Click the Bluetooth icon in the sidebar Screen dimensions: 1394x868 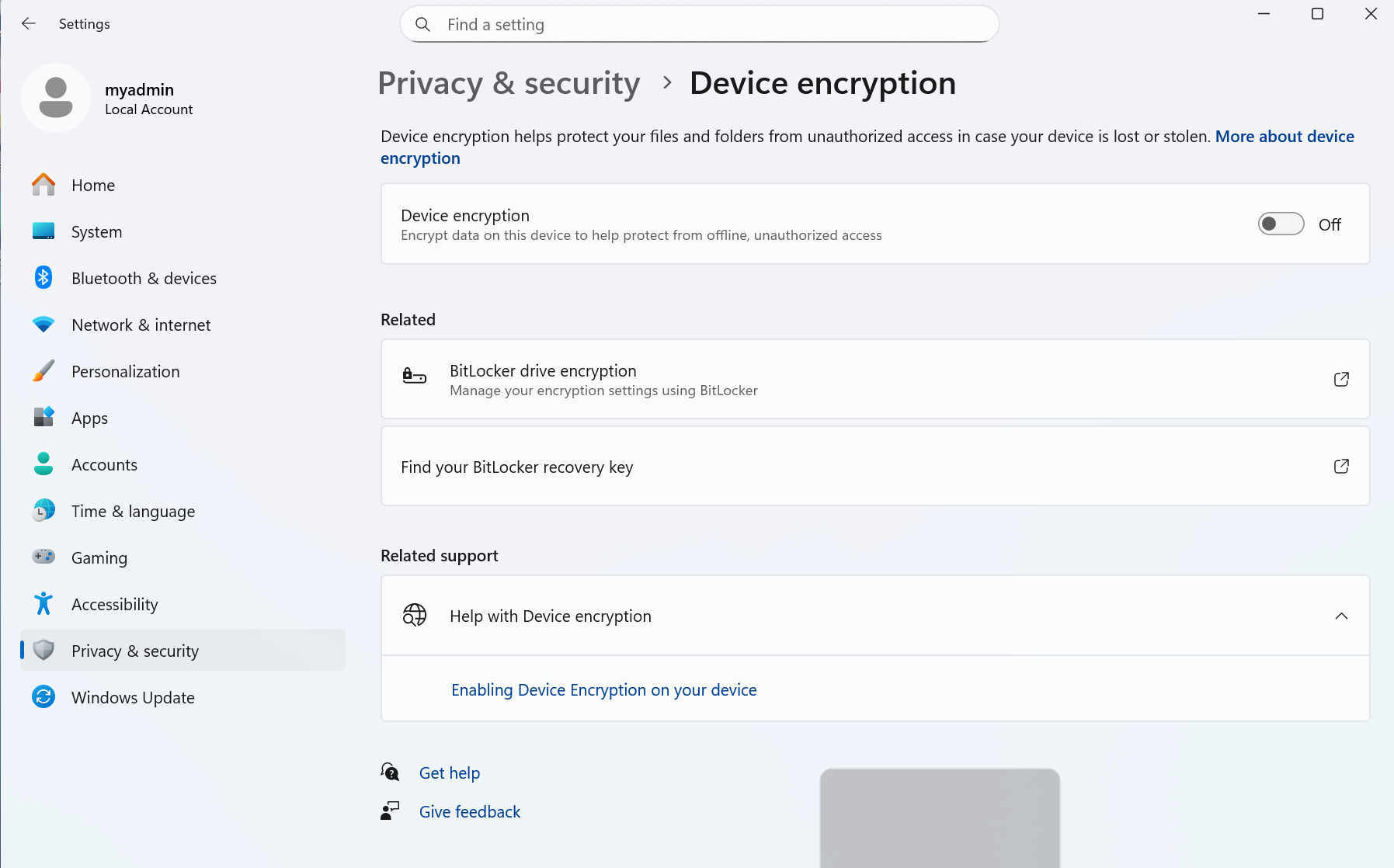(43, 278)
